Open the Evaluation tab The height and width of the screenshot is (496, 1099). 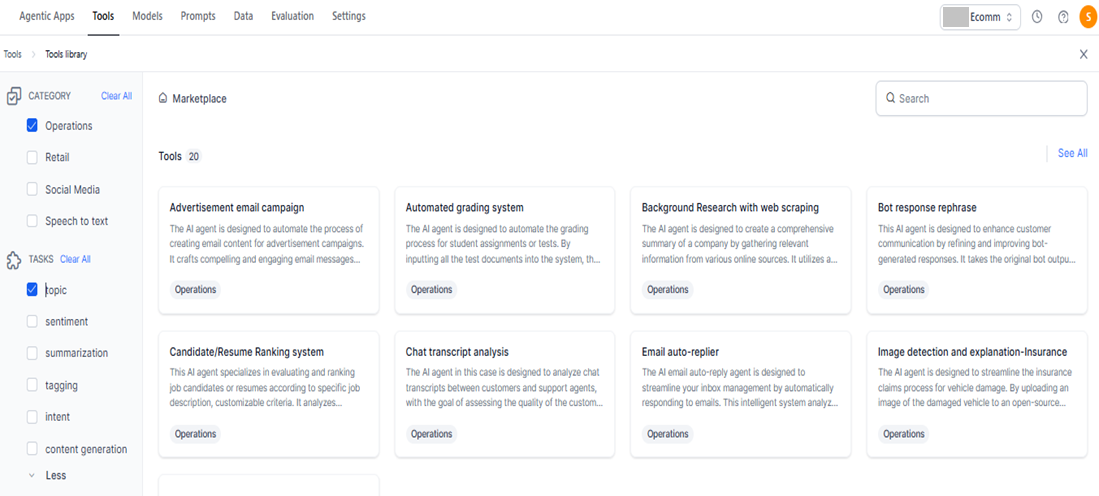pyautogui.click(x=292, y=15)
